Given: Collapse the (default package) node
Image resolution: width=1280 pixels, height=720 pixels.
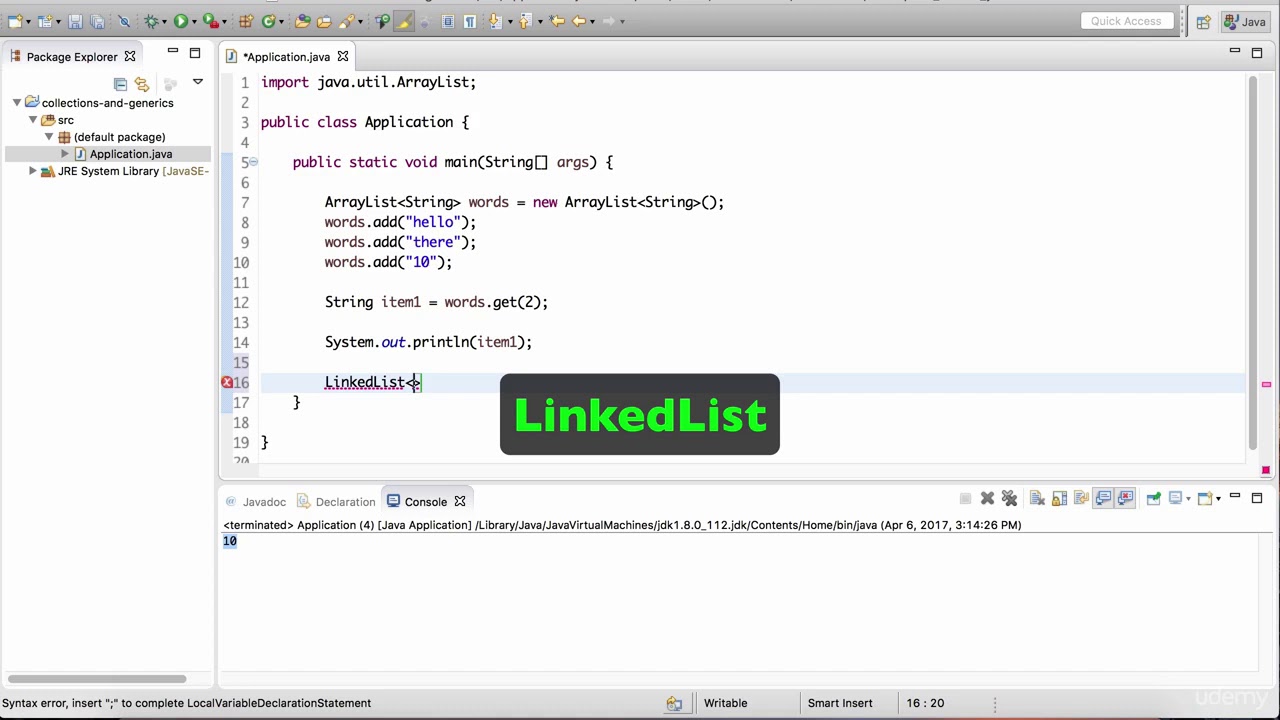Looking at the screenshot, I should (x=49, y=137).
